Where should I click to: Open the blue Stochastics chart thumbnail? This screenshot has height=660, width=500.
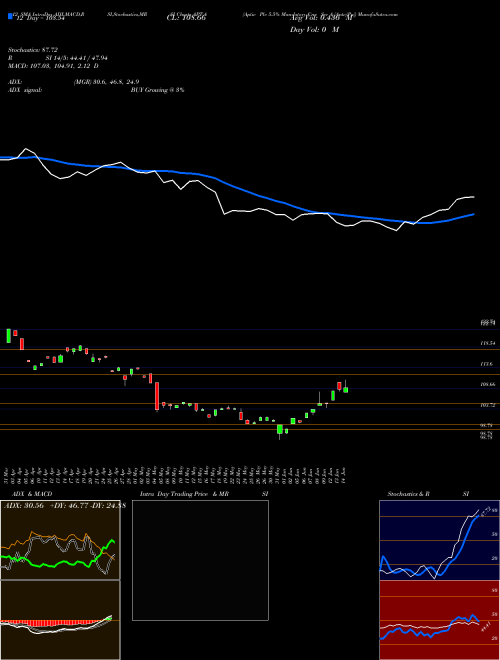pos(439,540)
